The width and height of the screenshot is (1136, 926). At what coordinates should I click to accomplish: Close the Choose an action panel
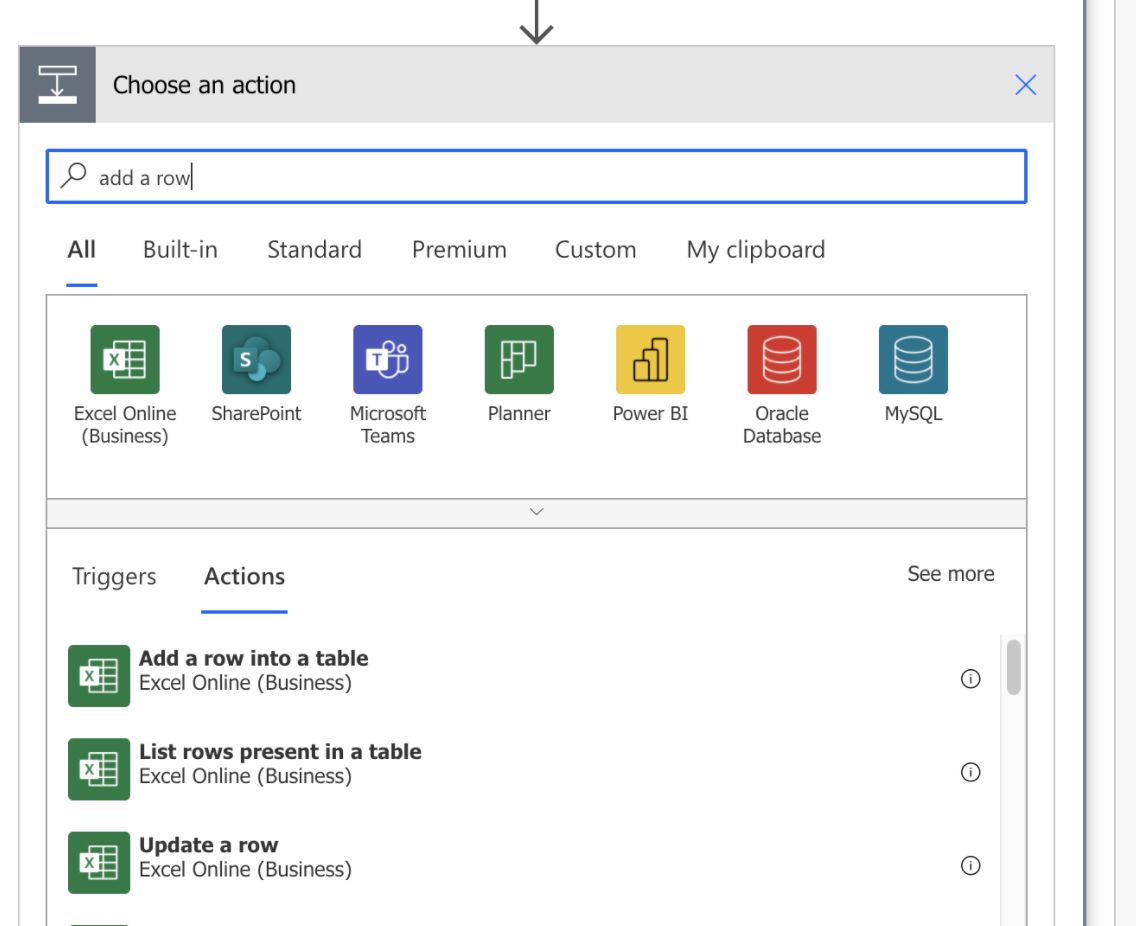coord(1025,85)
